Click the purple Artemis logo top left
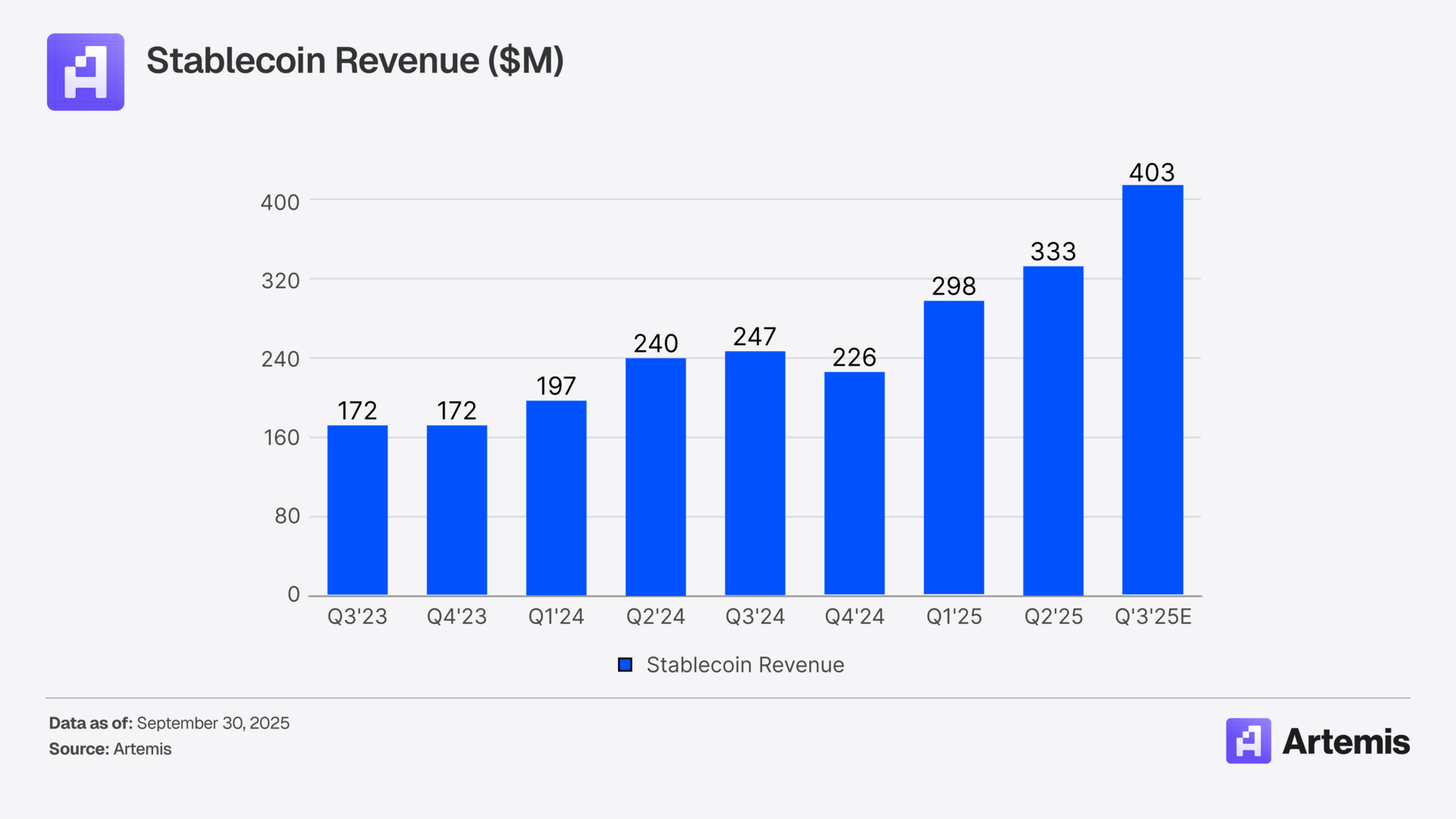The width and height of the screenshot is (1456, 819). pyautogui.click(x=86, y=72)
